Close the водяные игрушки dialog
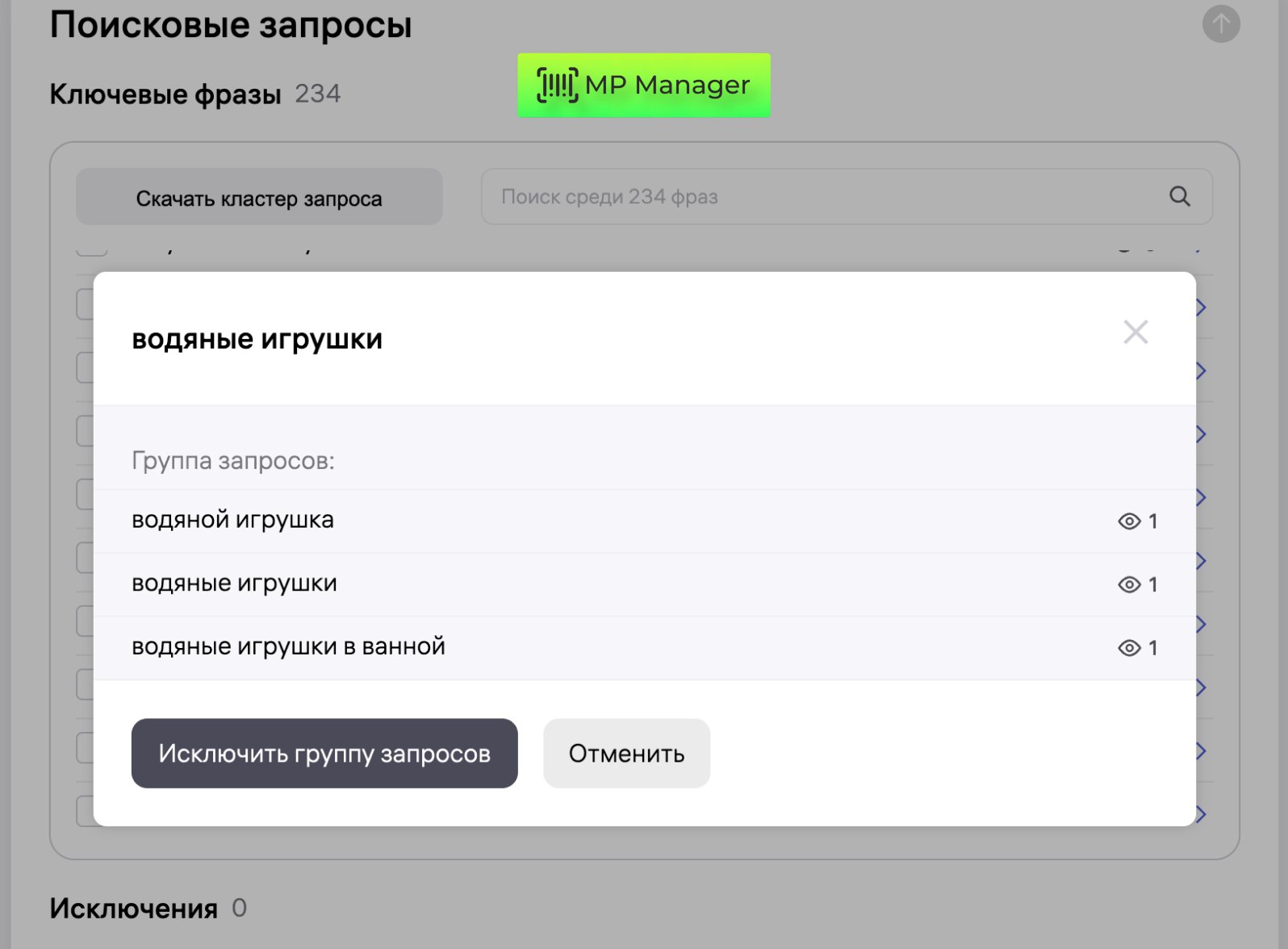This screenshot has height=949, width=1288. [1135, 332]
